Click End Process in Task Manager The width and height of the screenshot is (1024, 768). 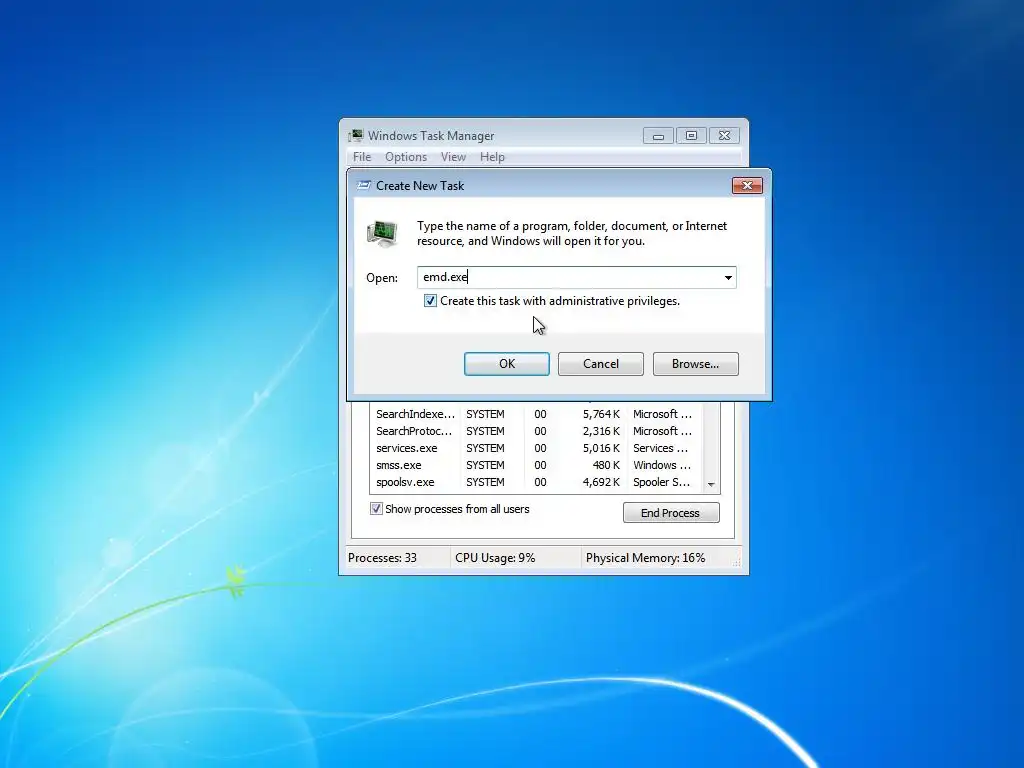point(671,513)
